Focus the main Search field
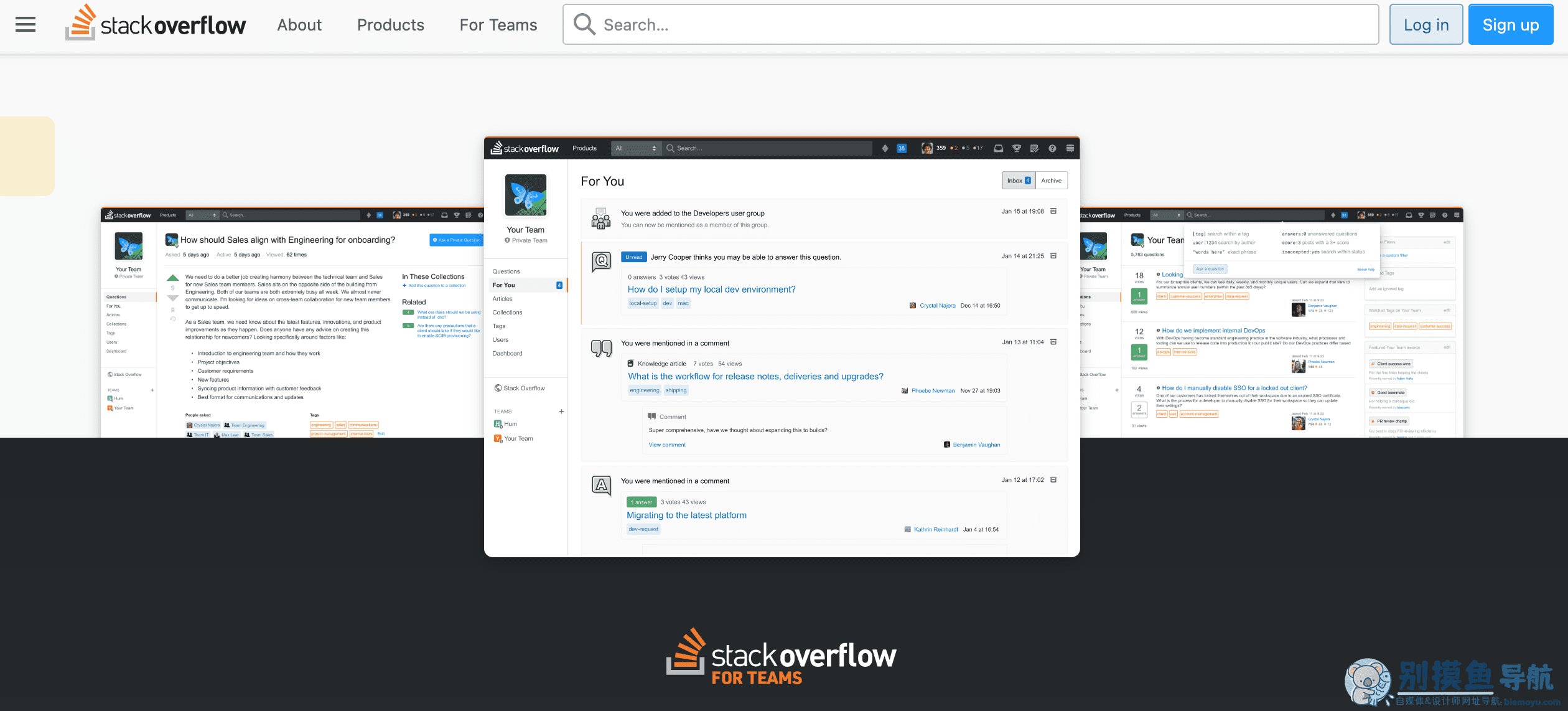 click(971, 24)
